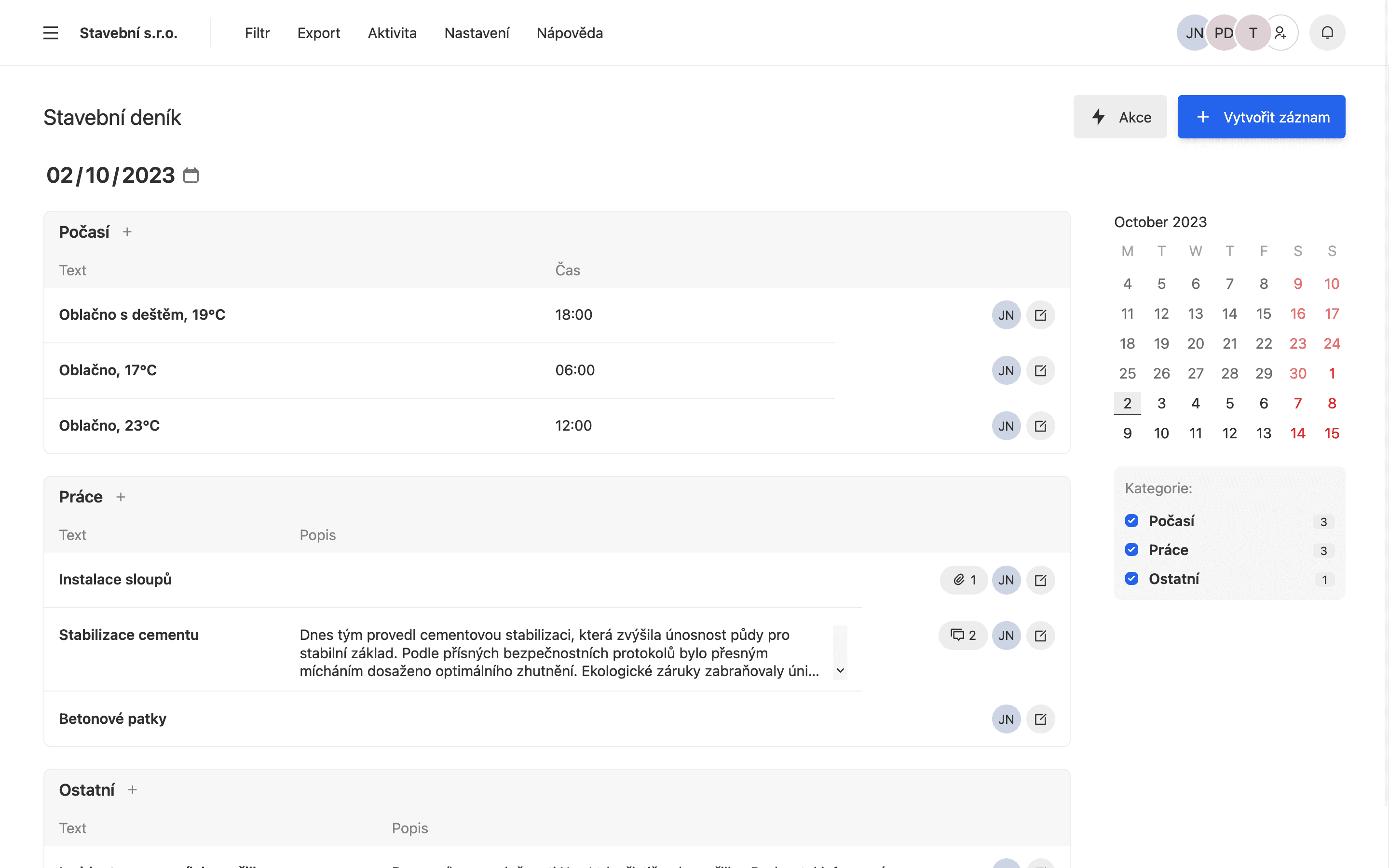Click Vytvořit záznam button
Image resolution: width=1389 pixels, height=868 pixels.
point(1261,117)
